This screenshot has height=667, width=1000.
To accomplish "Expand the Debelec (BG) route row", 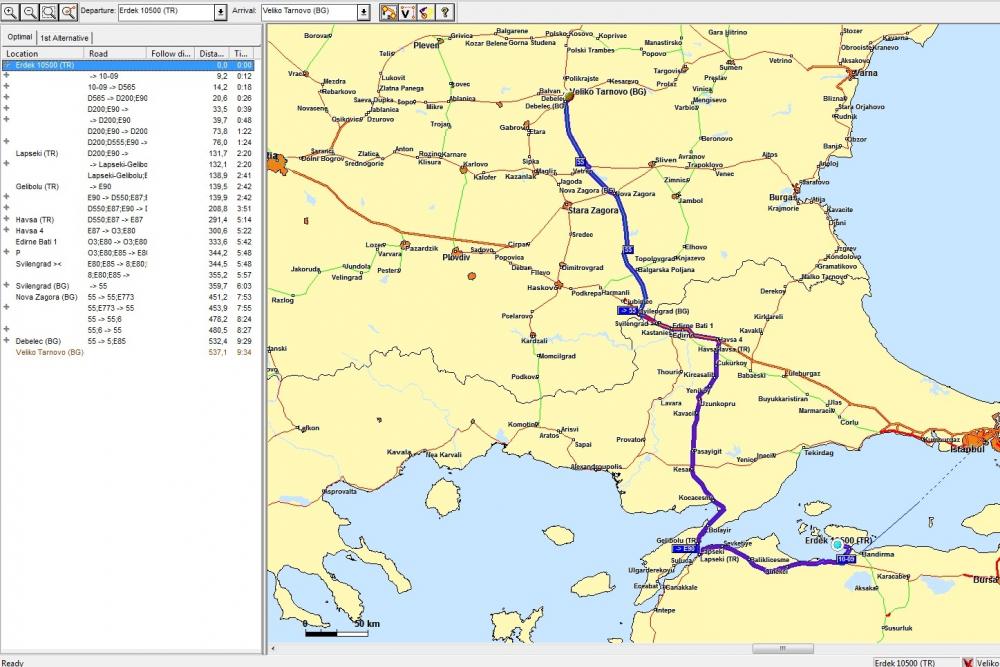I will (x=7, y=341).
